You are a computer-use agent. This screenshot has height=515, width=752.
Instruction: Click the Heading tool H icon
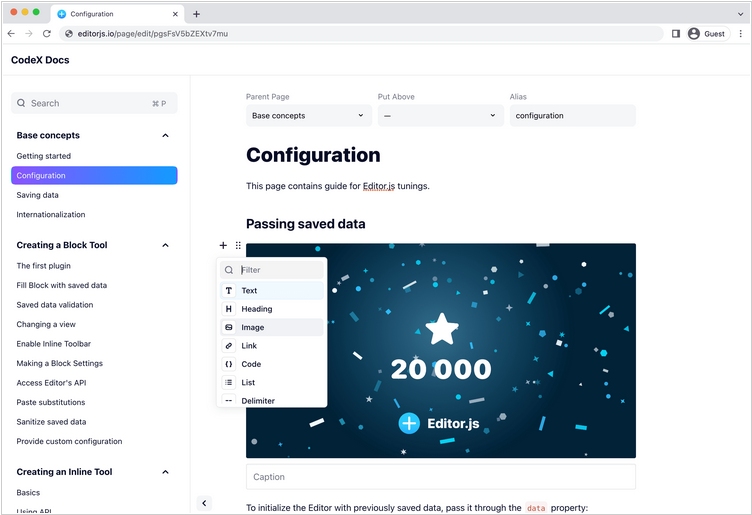(x=229, y=309)
